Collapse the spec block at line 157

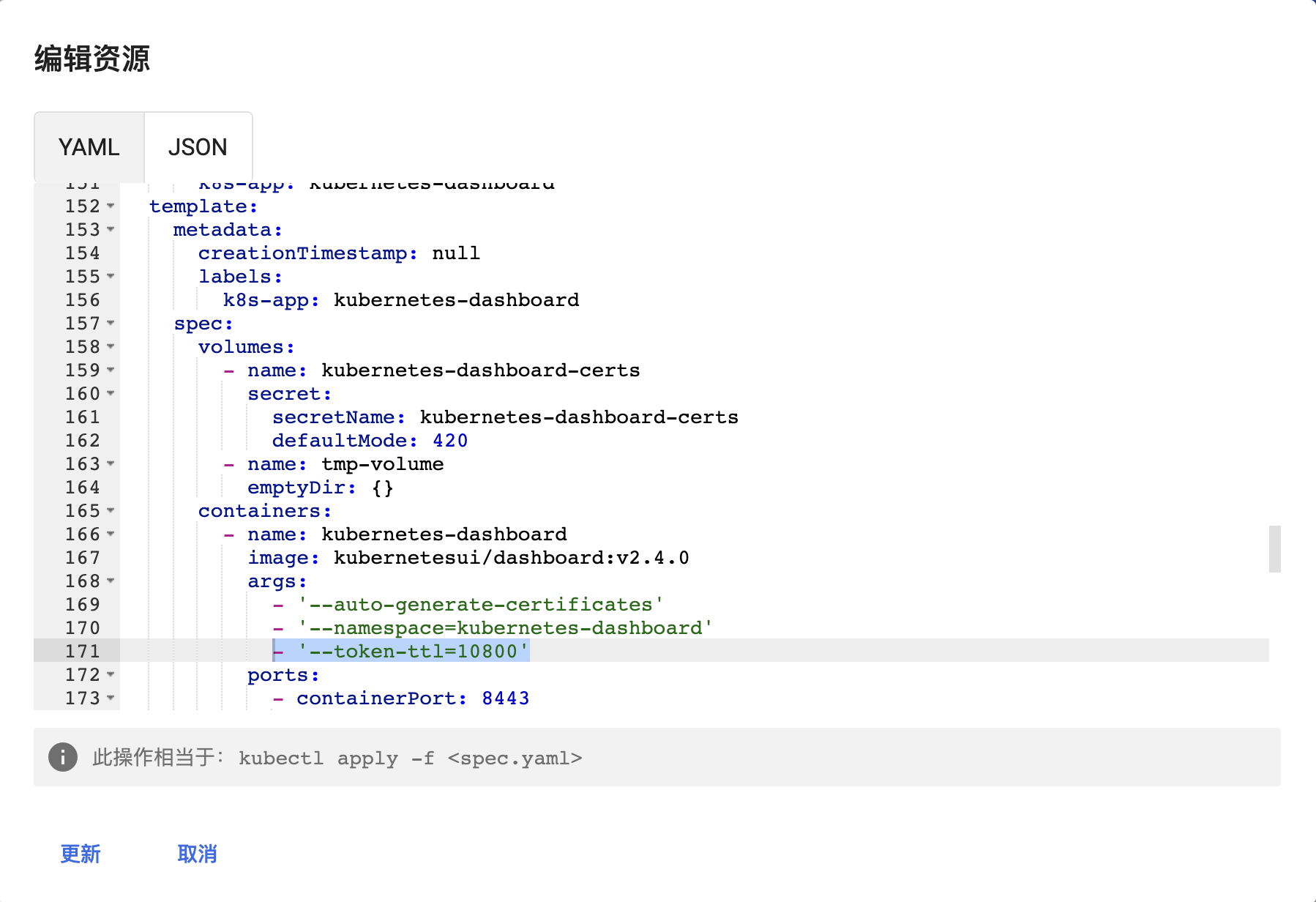[x=111, y=324]
